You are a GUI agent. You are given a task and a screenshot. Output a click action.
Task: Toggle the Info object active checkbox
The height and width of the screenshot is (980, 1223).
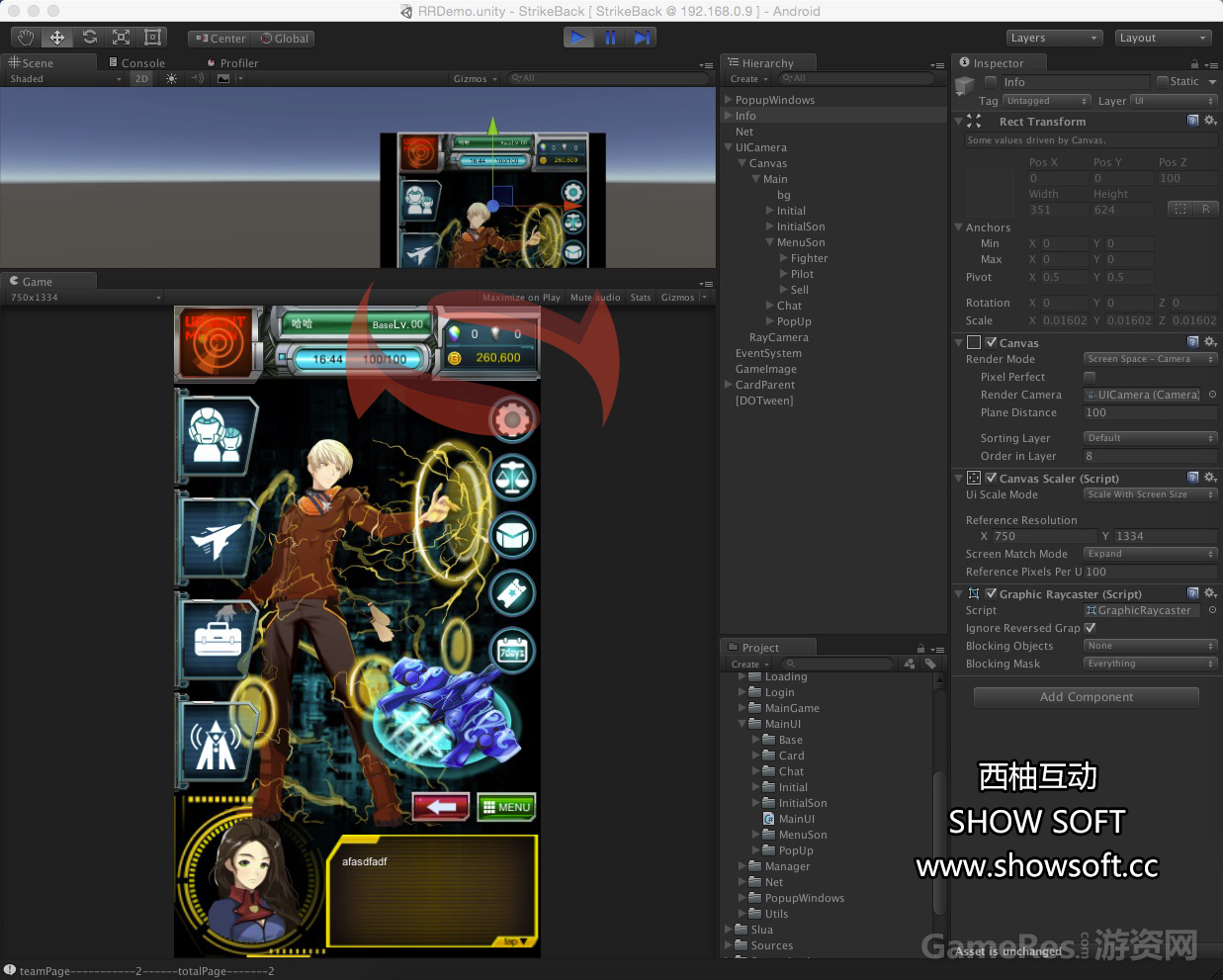click(x=991, y=82)
